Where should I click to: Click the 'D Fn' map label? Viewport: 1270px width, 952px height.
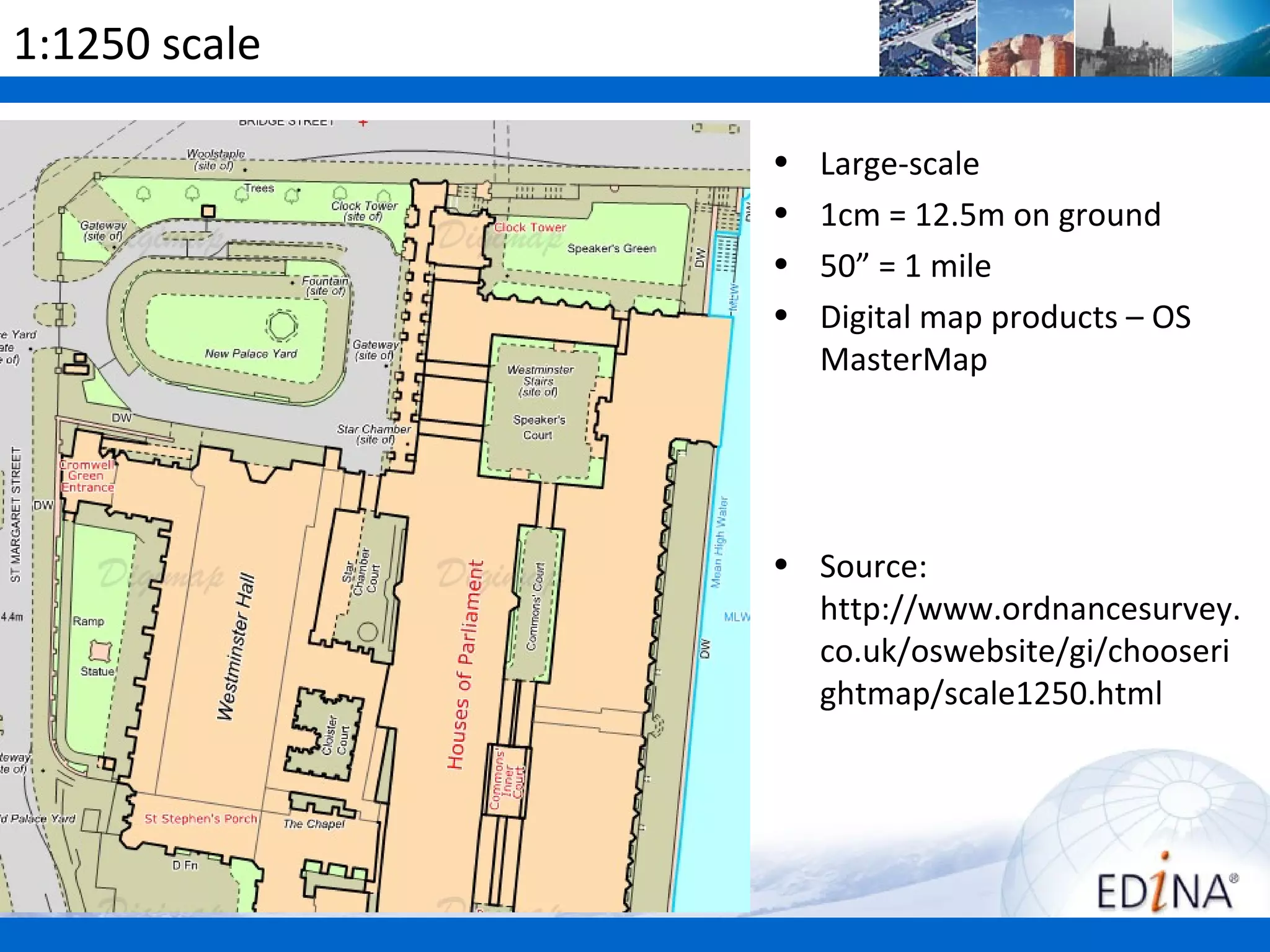click(185, 865)
